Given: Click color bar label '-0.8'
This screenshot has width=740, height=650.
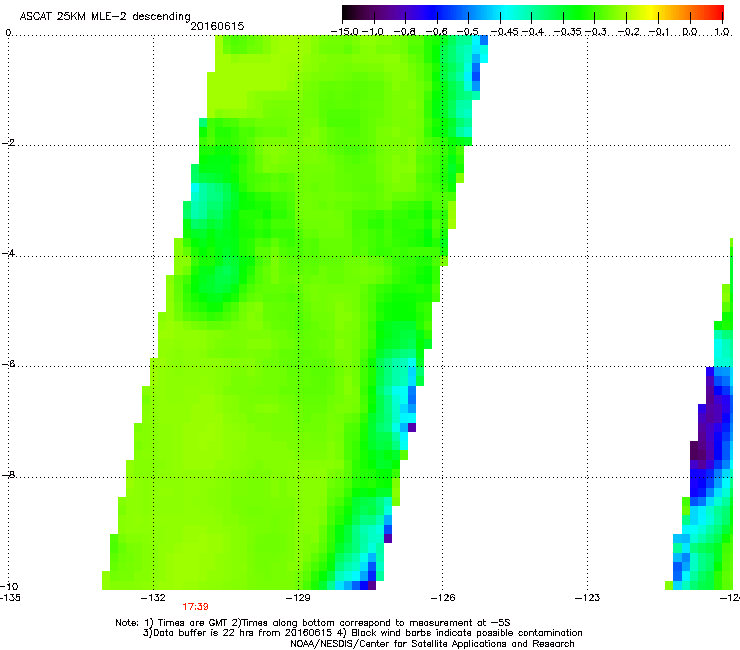Looking at the screenshot, I should coord(405,32).
